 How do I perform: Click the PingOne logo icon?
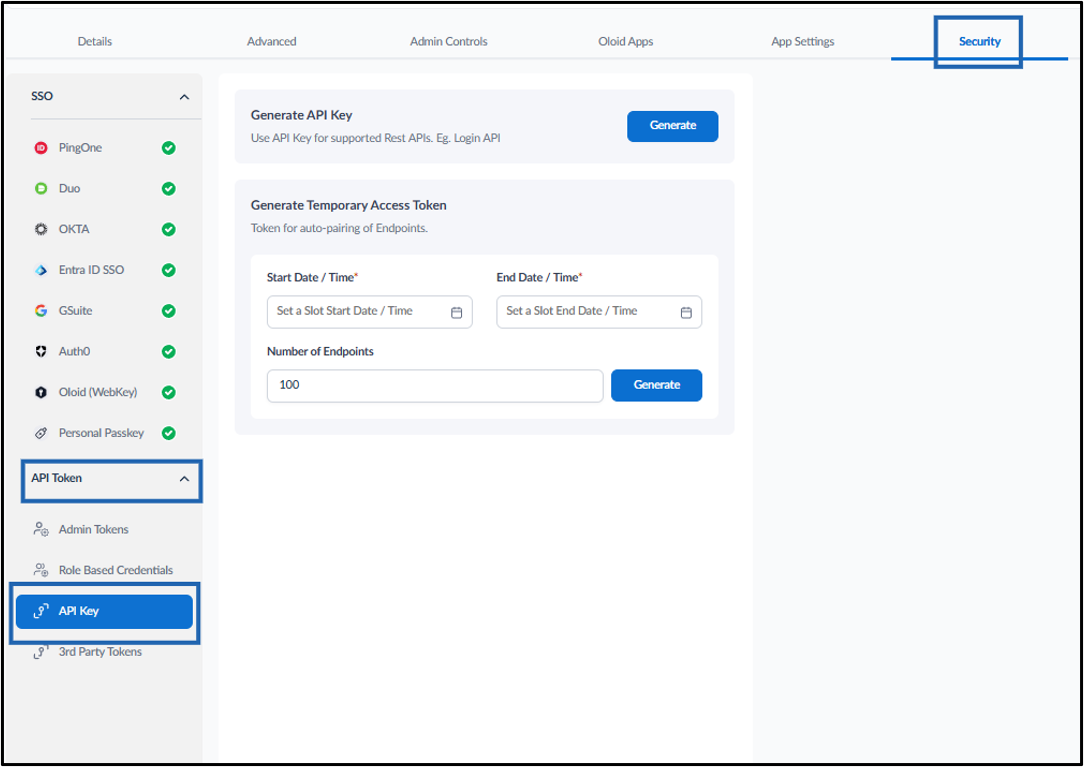pos(41,148)
